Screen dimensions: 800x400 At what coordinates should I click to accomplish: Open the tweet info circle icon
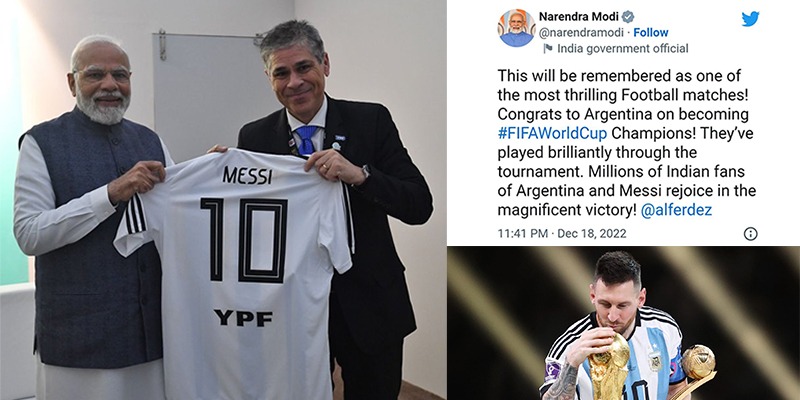coord(751,234)
